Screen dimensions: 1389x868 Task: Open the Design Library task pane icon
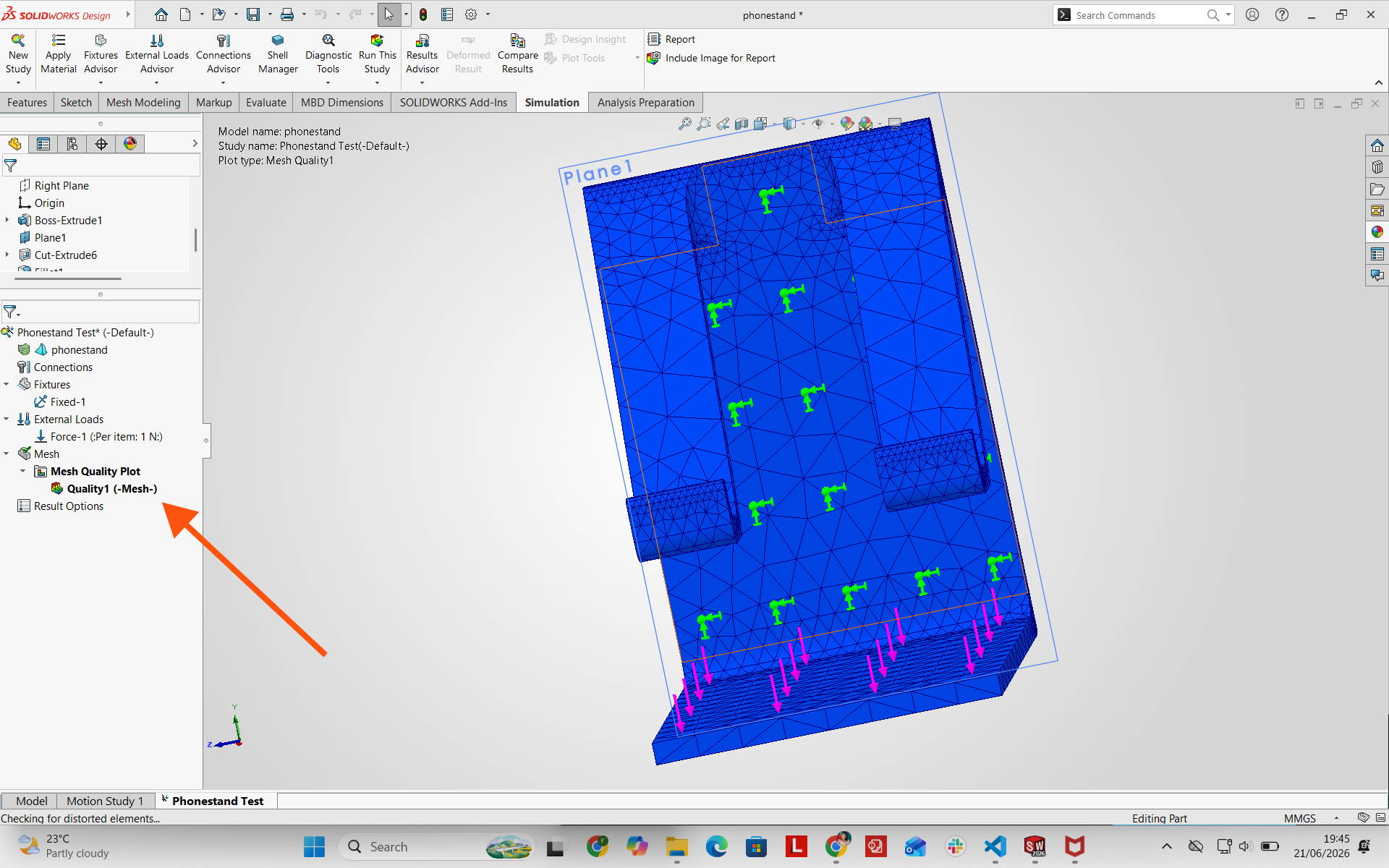click(x=1377, y=167)
